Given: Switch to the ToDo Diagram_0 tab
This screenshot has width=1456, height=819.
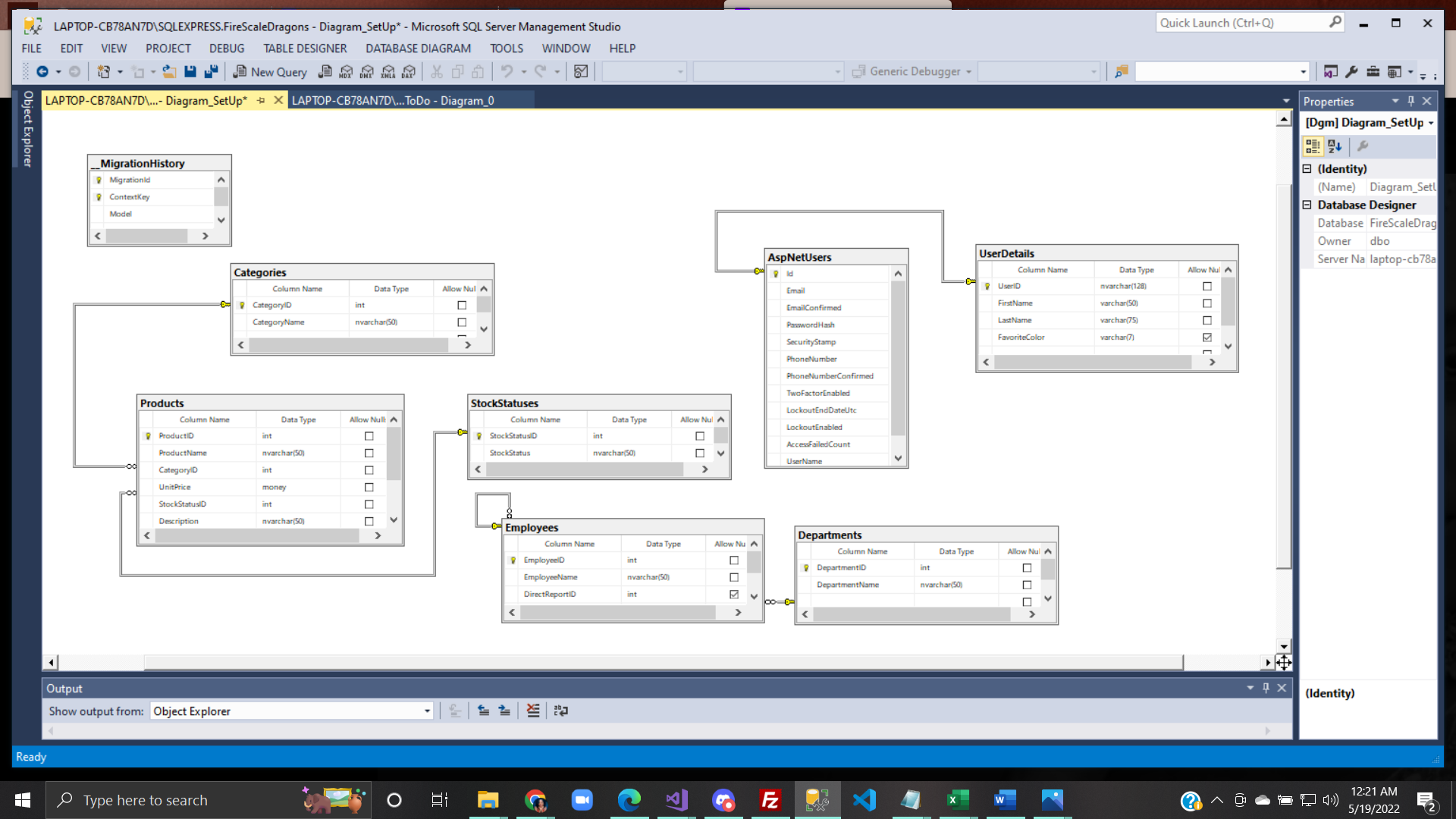Looking at the screenshot, I should 393,101.
